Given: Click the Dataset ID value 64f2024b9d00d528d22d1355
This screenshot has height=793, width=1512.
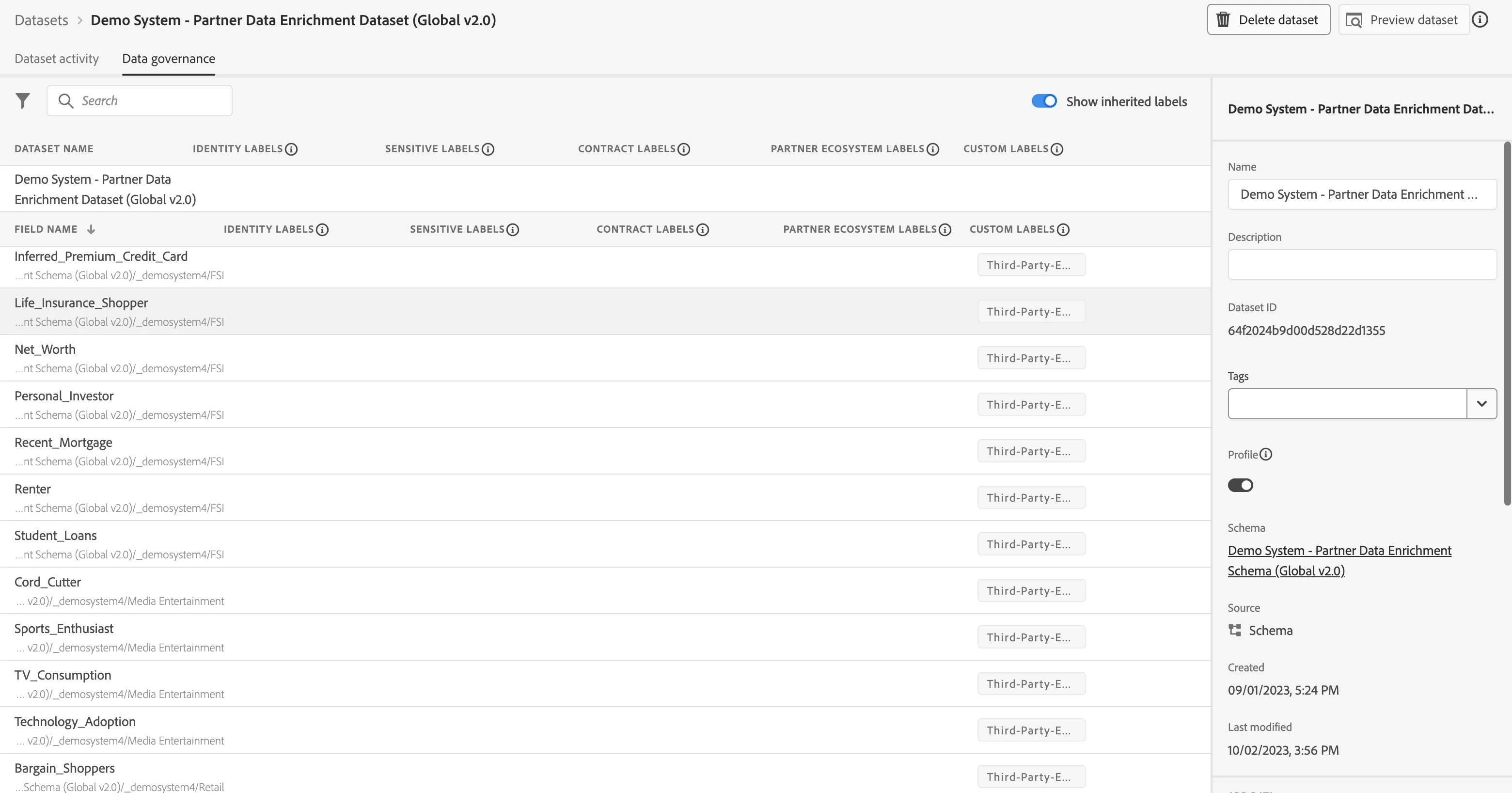Looking at the screenshot, I should (1307, 331).
